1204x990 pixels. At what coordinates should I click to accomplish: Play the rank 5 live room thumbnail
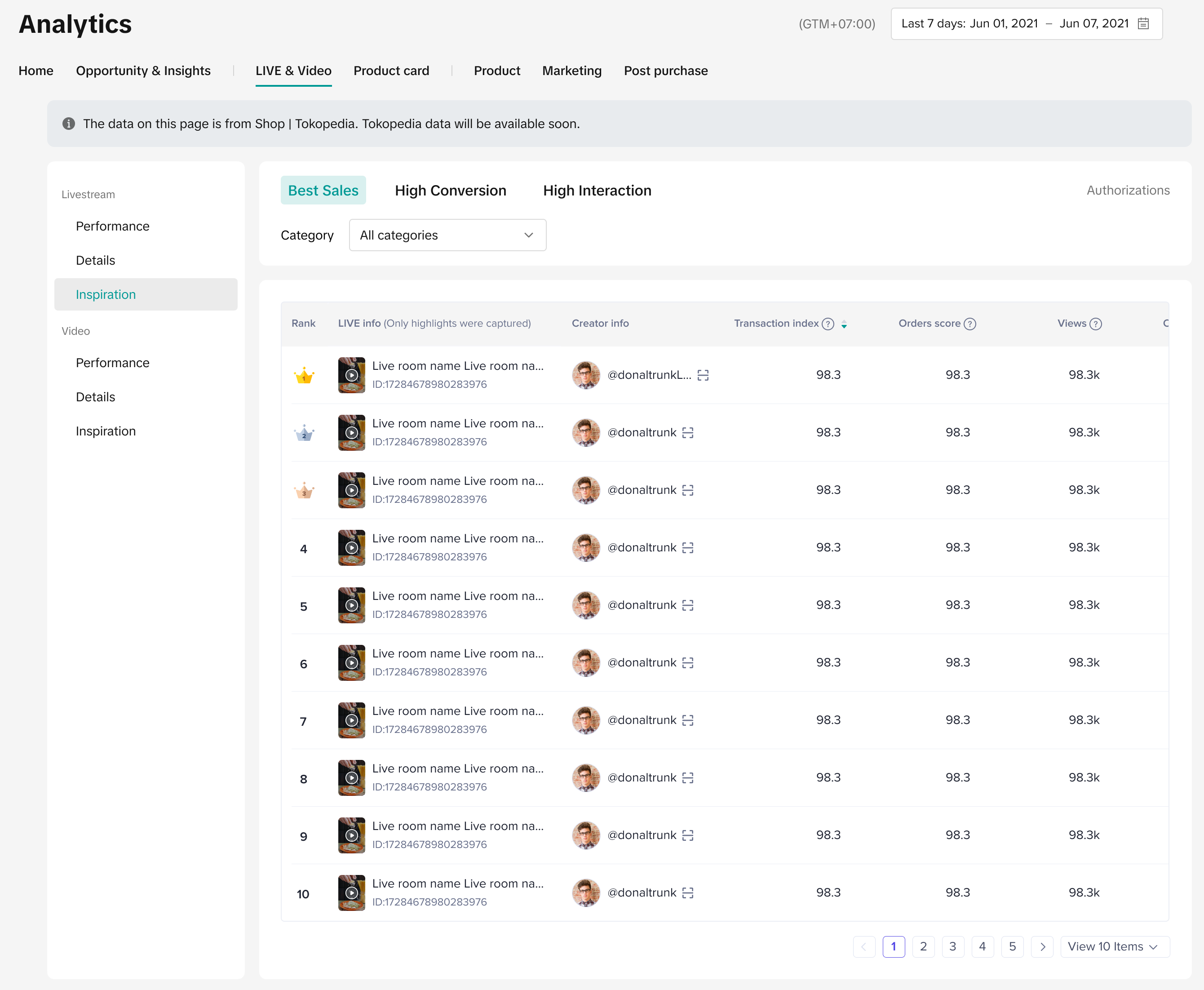pyautogui.click(x=351, y=605)
